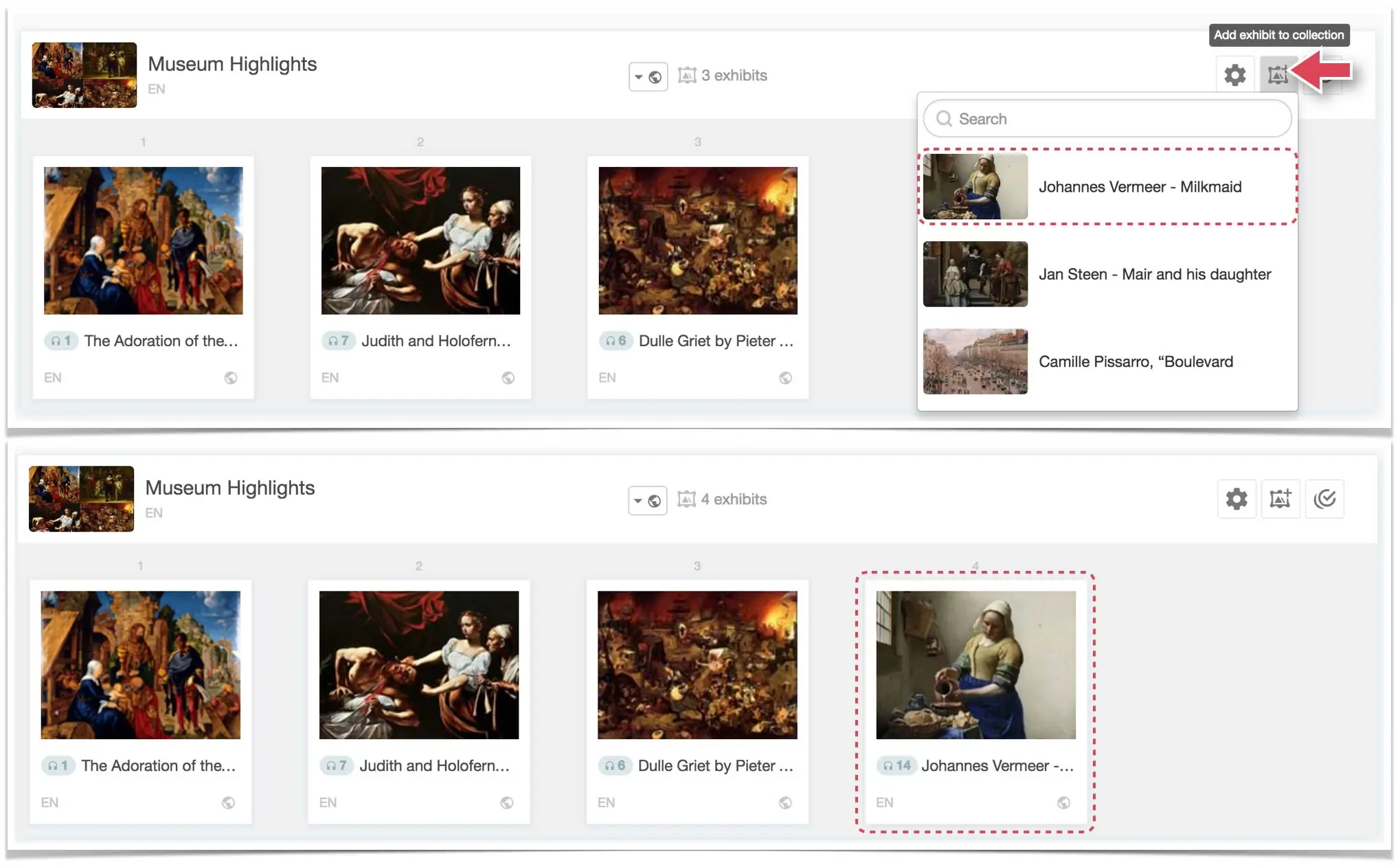Click audio badge 7 on Judith card, 3-exhibits collection
1400x867 pixels.
(x=339, y=341)
